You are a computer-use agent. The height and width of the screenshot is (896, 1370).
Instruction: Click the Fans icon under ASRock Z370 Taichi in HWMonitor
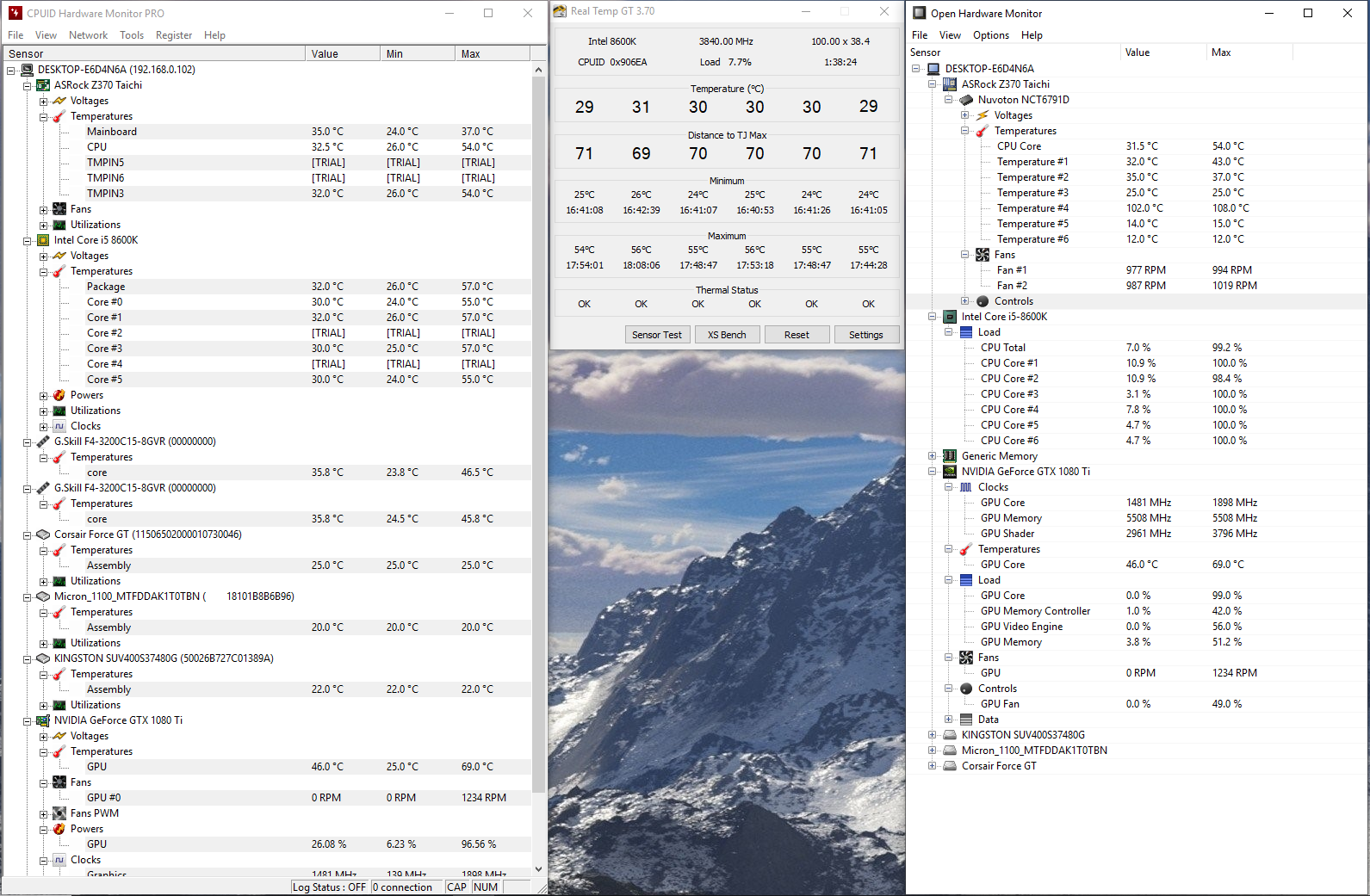tap(59, 209)
